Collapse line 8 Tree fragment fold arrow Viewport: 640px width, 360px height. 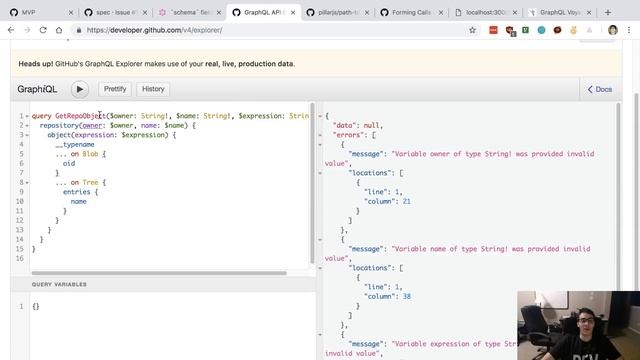point(27,182)
